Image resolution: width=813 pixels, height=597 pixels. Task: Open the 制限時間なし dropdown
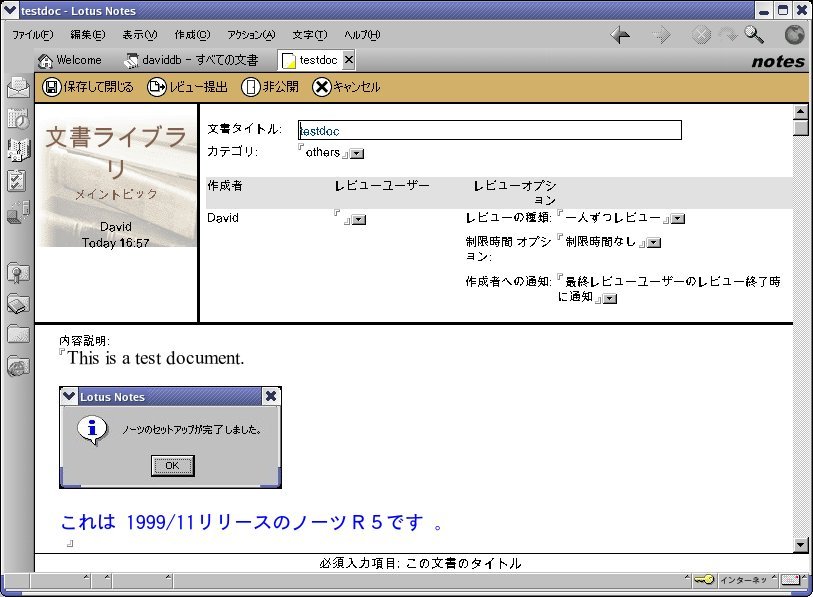(x=654, y=243)
